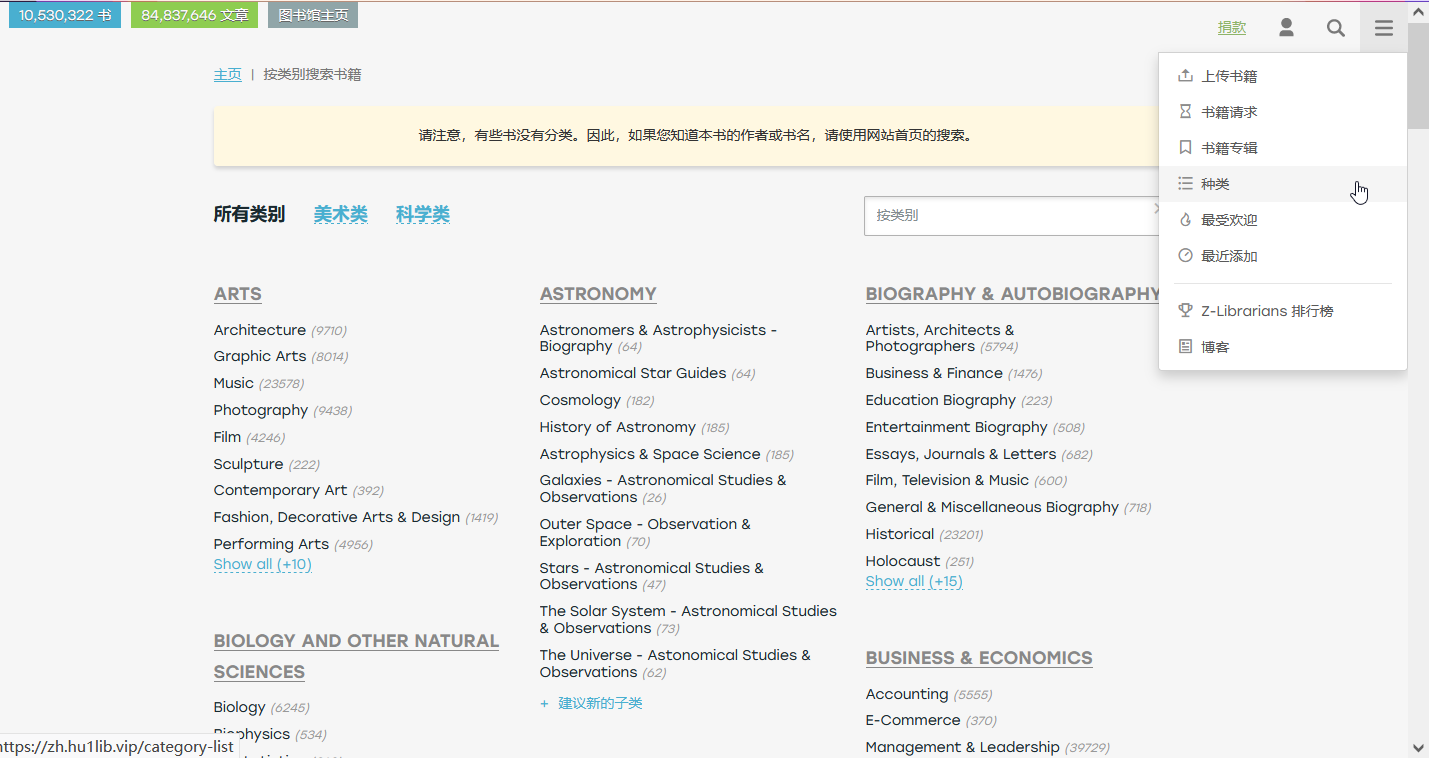Click the hourglass icon for 书籍请求
The image size is (1429, 758).
pos(1185,112)
